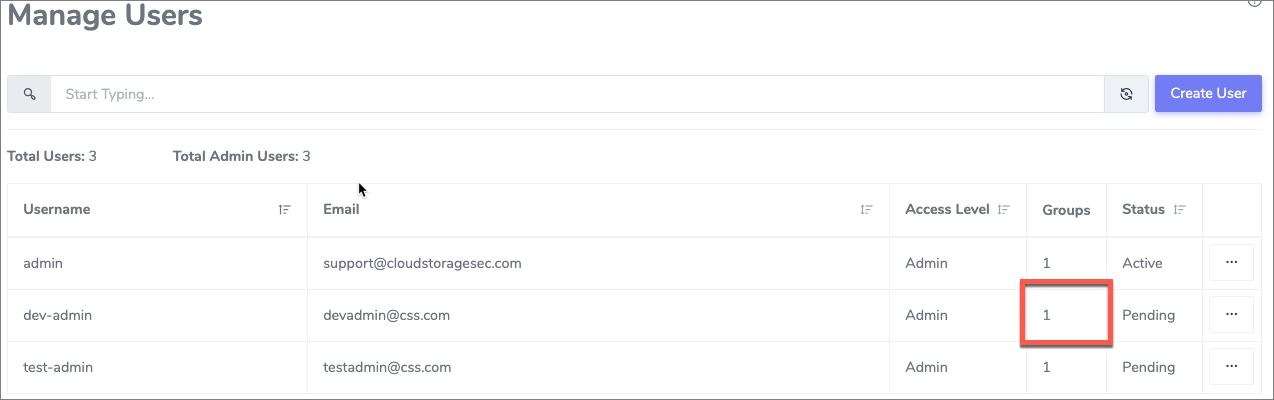Sort by Email column icon
Viewport: 1274px width, 400px height.
click(x=867, y=210)
